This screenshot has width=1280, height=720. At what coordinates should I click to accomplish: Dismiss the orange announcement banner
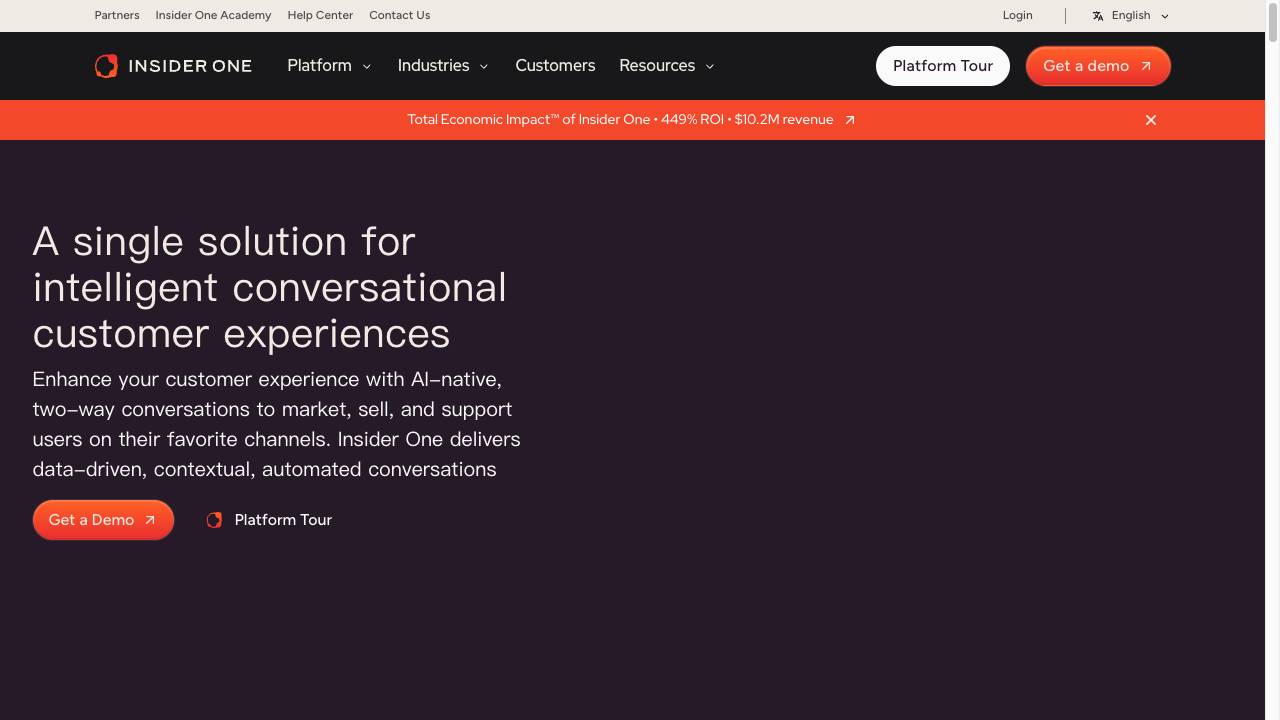pyautogui.click(x=1151, y=120)
